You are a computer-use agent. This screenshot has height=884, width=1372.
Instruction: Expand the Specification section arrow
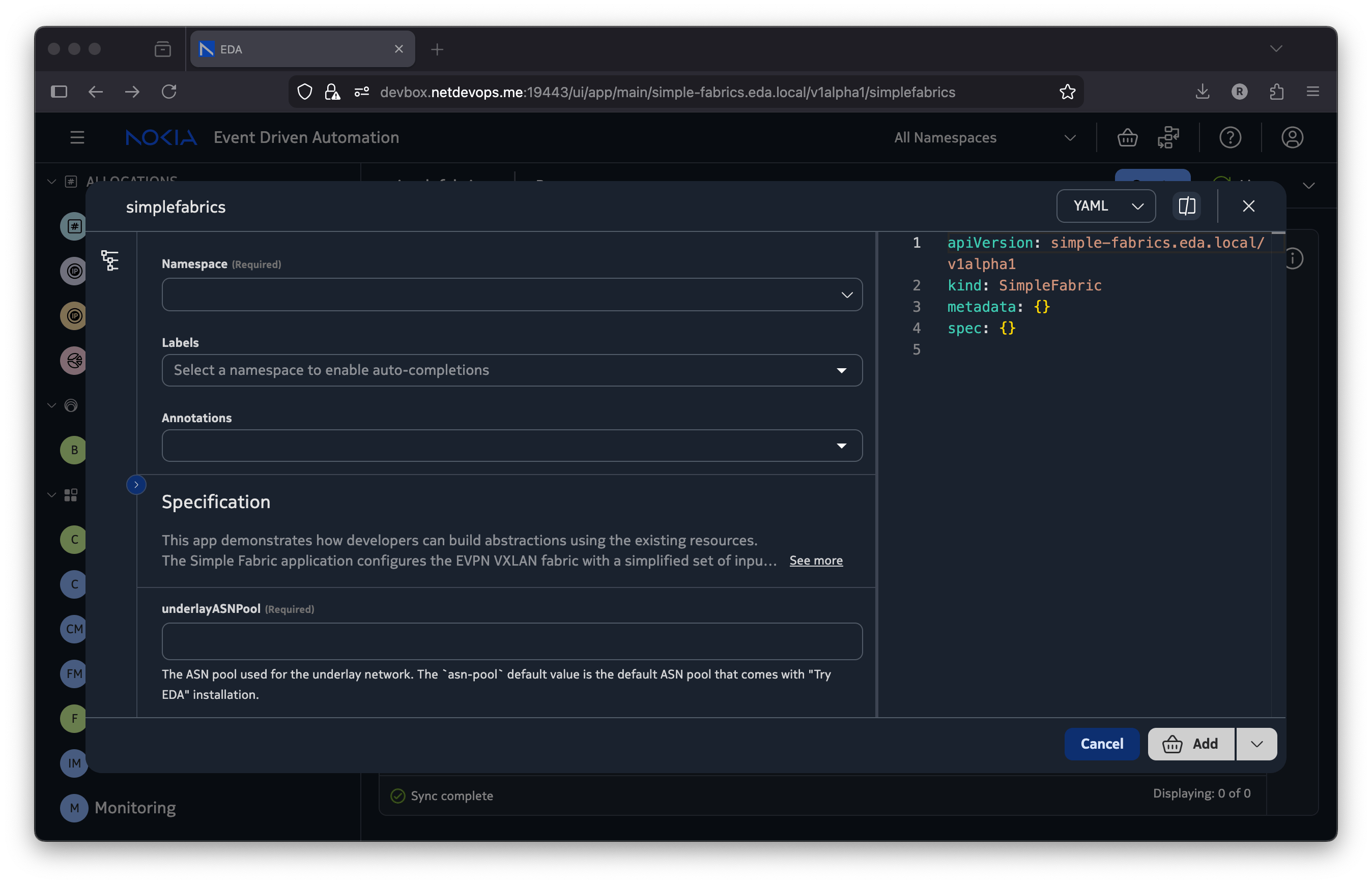(136, 485)
